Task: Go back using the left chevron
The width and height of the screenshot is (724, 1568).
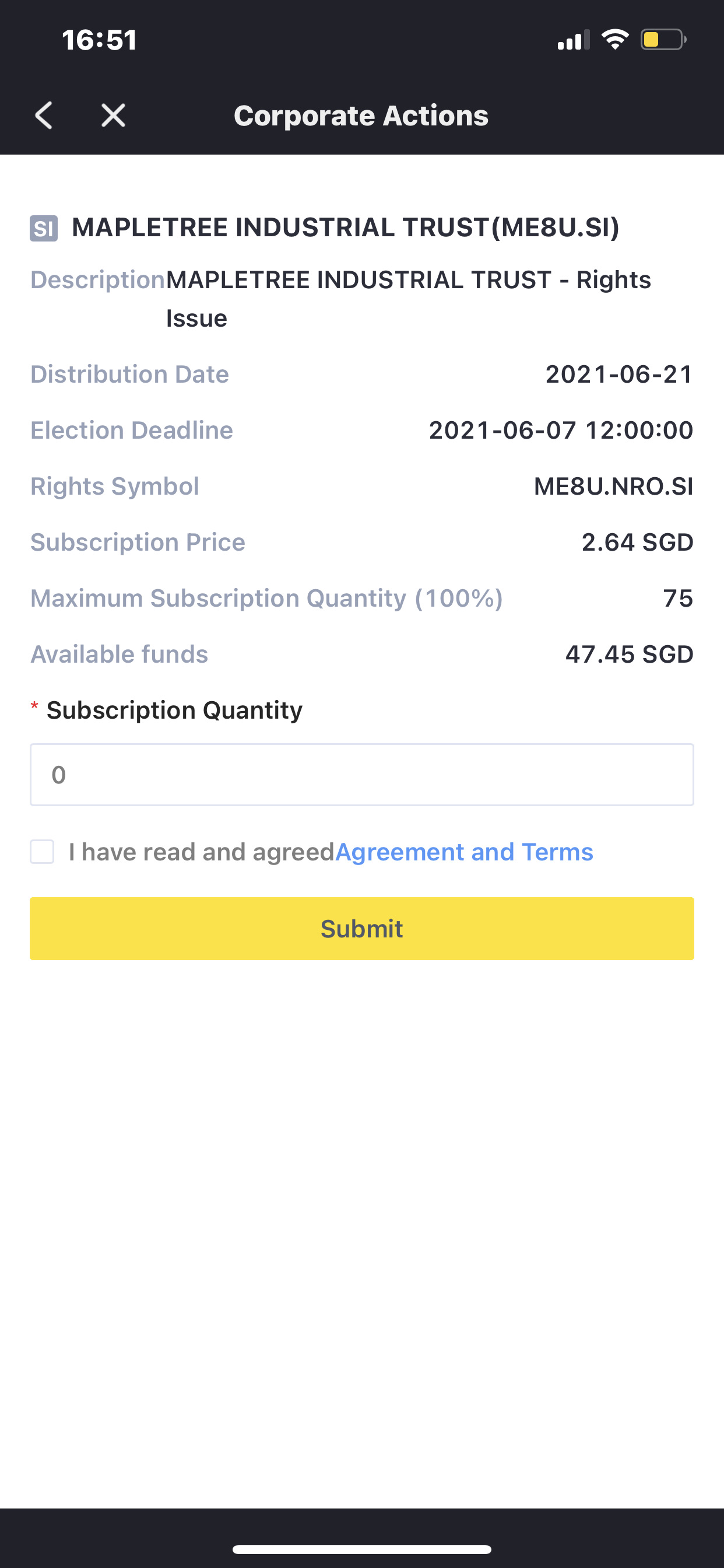Action: [44, 116]
